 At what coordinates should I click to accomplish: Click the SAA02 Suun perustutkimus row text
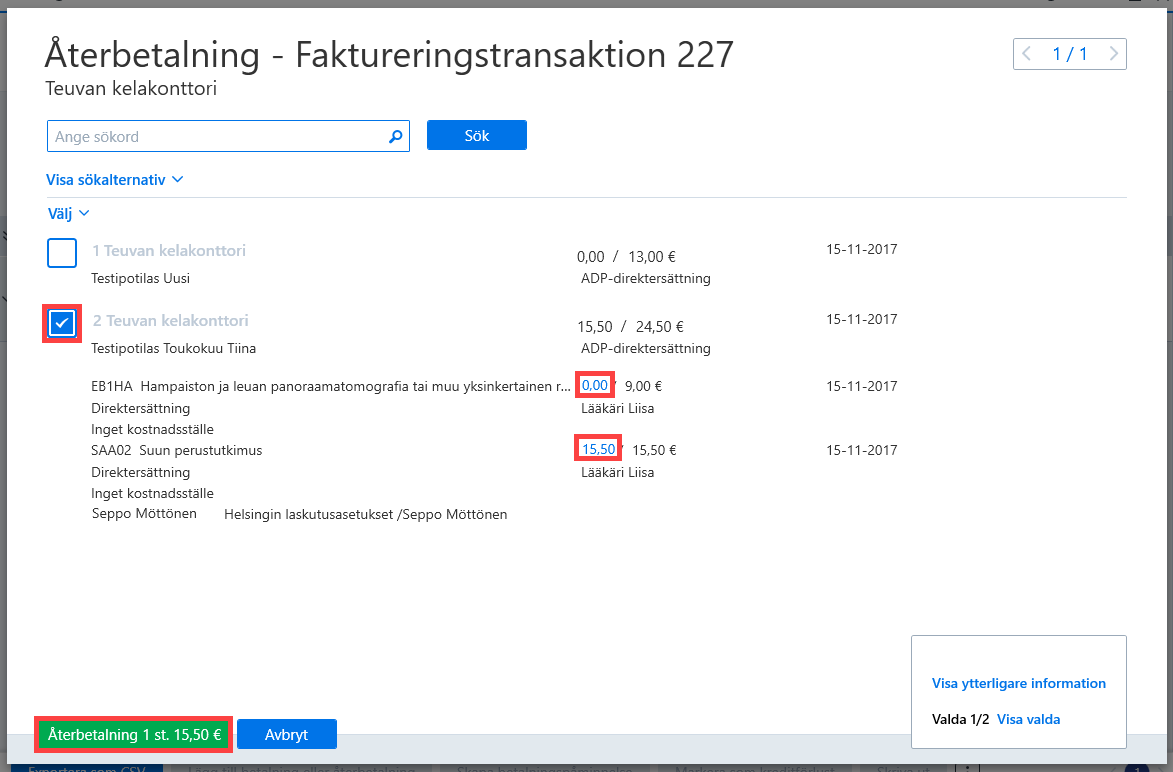point(177,450)
